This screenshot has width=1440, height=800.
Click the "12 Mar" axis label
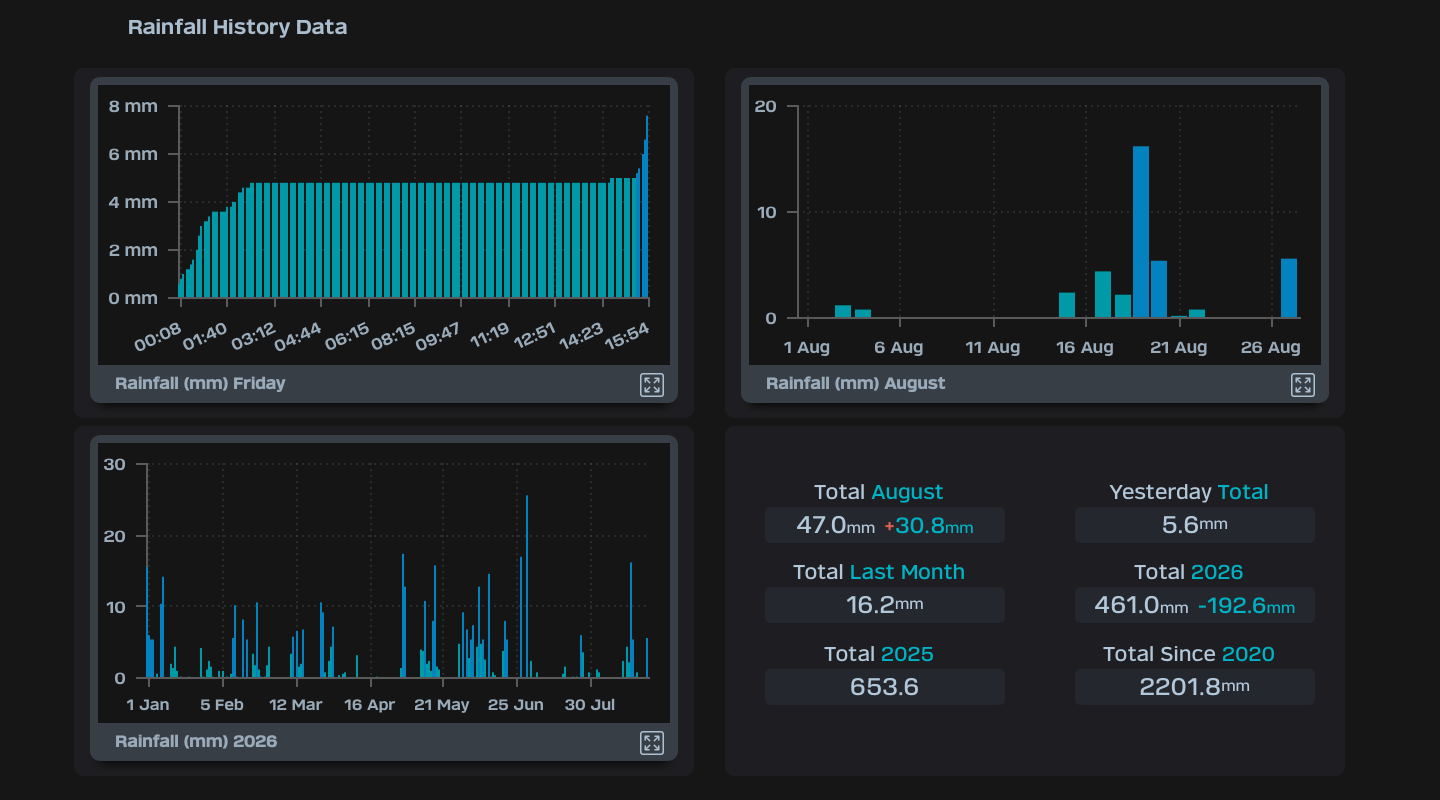pyautogui.click(x=296, y=705)
